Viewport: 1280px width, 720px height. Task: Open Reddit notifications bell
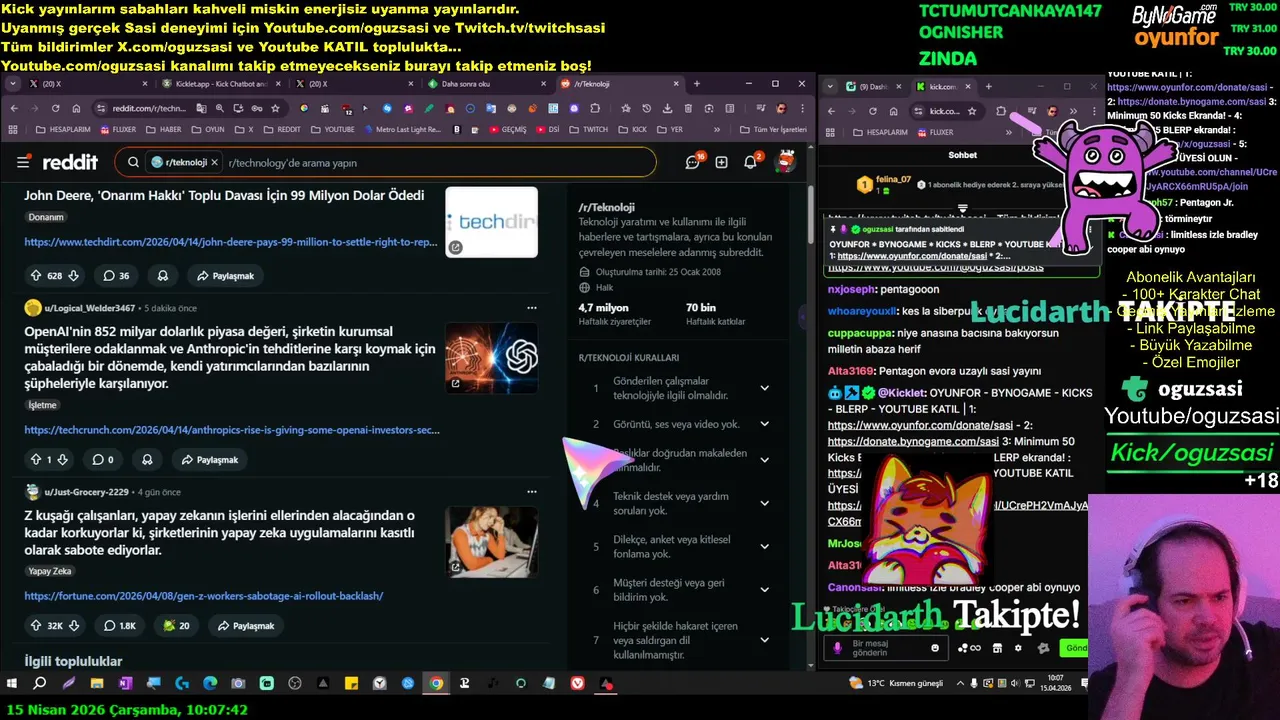click(x=751, y=162)
